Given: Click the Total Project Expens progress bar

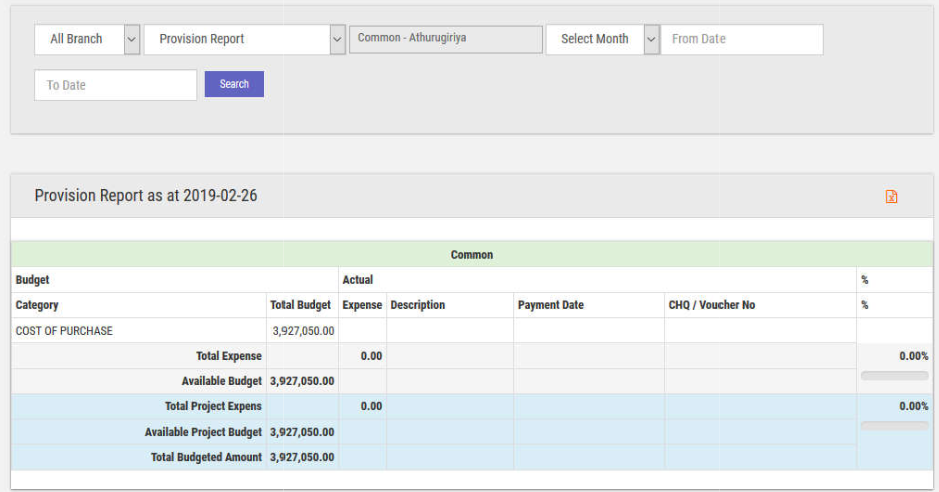Looking at the screenshot, I should [894, 426].
